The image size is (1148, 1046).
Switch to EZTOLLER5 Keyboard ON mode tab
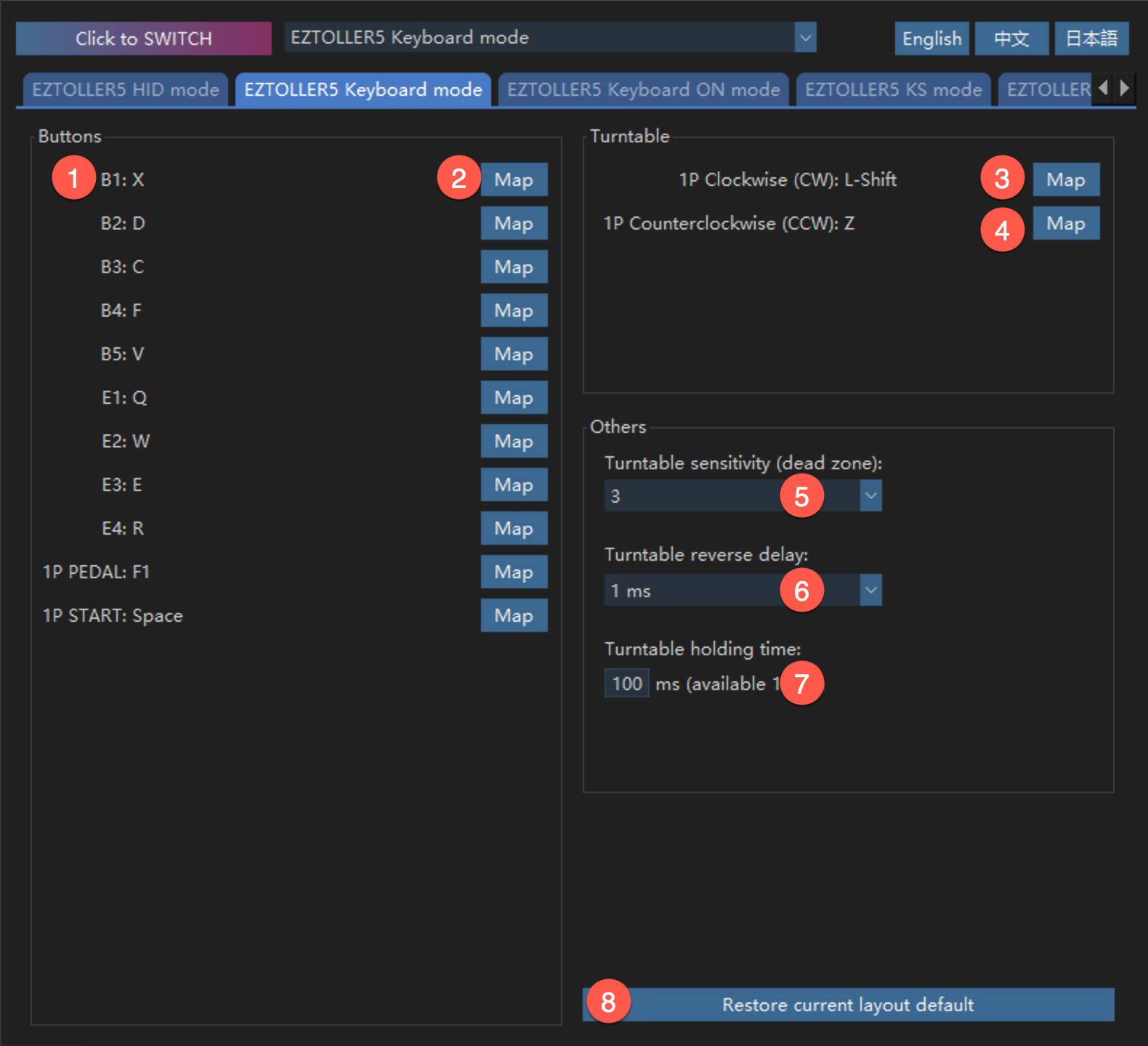[644, 89]
